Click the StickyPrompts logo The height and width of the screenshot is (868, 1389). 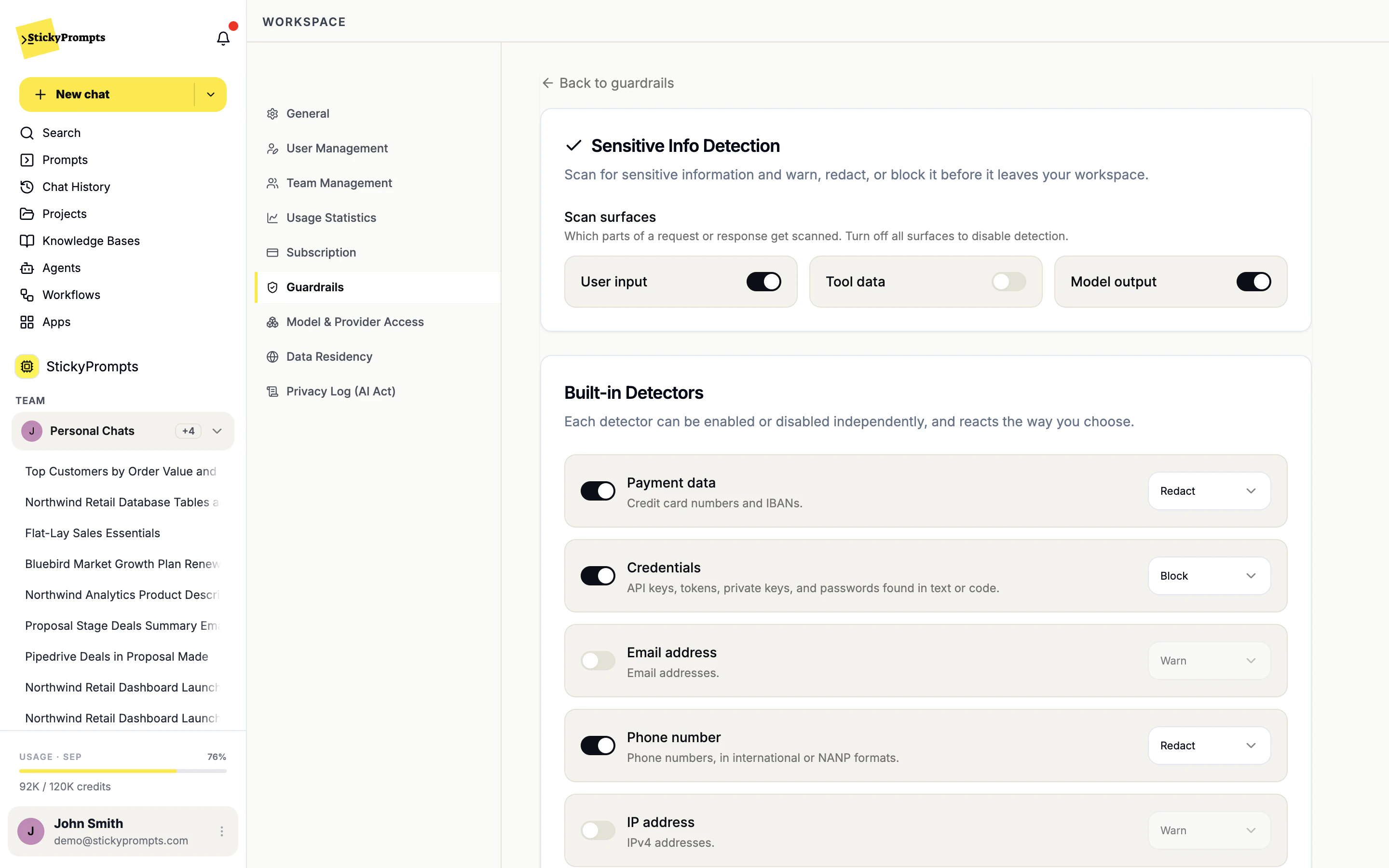click(61, 38)
